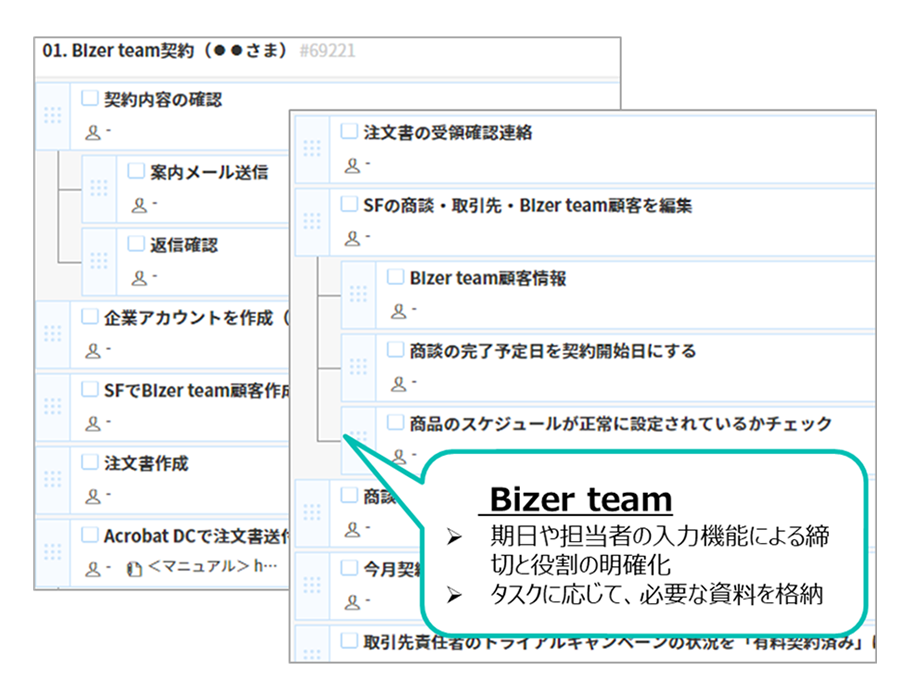Open the Bizer team顧客情報 task title
The height and width of the screenshot is (700, 910).
[488, 278]
